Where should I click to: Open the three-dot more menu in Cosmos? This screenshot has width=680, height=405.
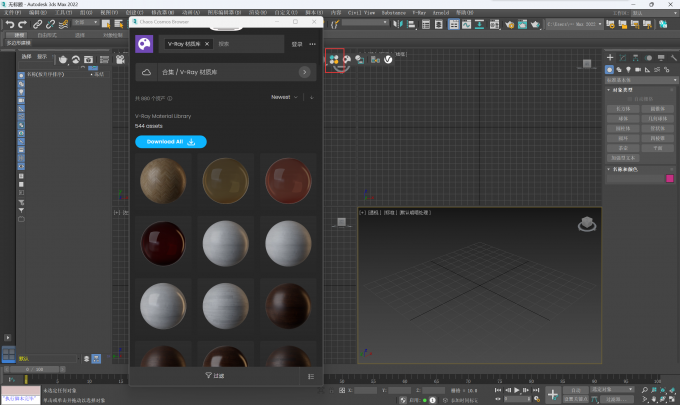point(312,44)
